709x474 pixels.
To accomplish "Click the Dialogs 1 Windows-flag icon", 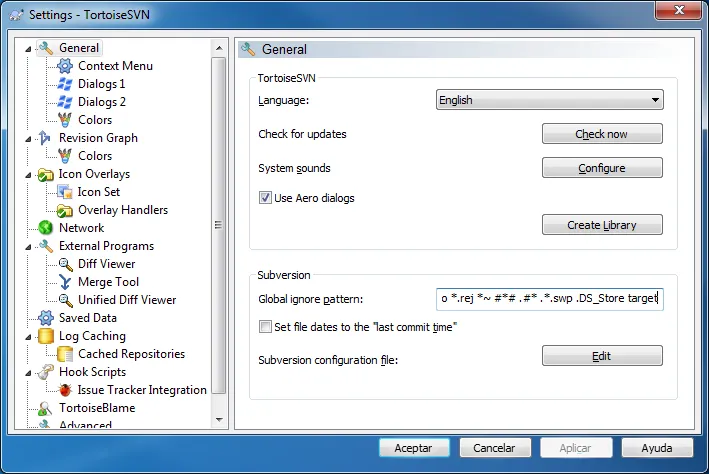I will (x=65, y=84).
